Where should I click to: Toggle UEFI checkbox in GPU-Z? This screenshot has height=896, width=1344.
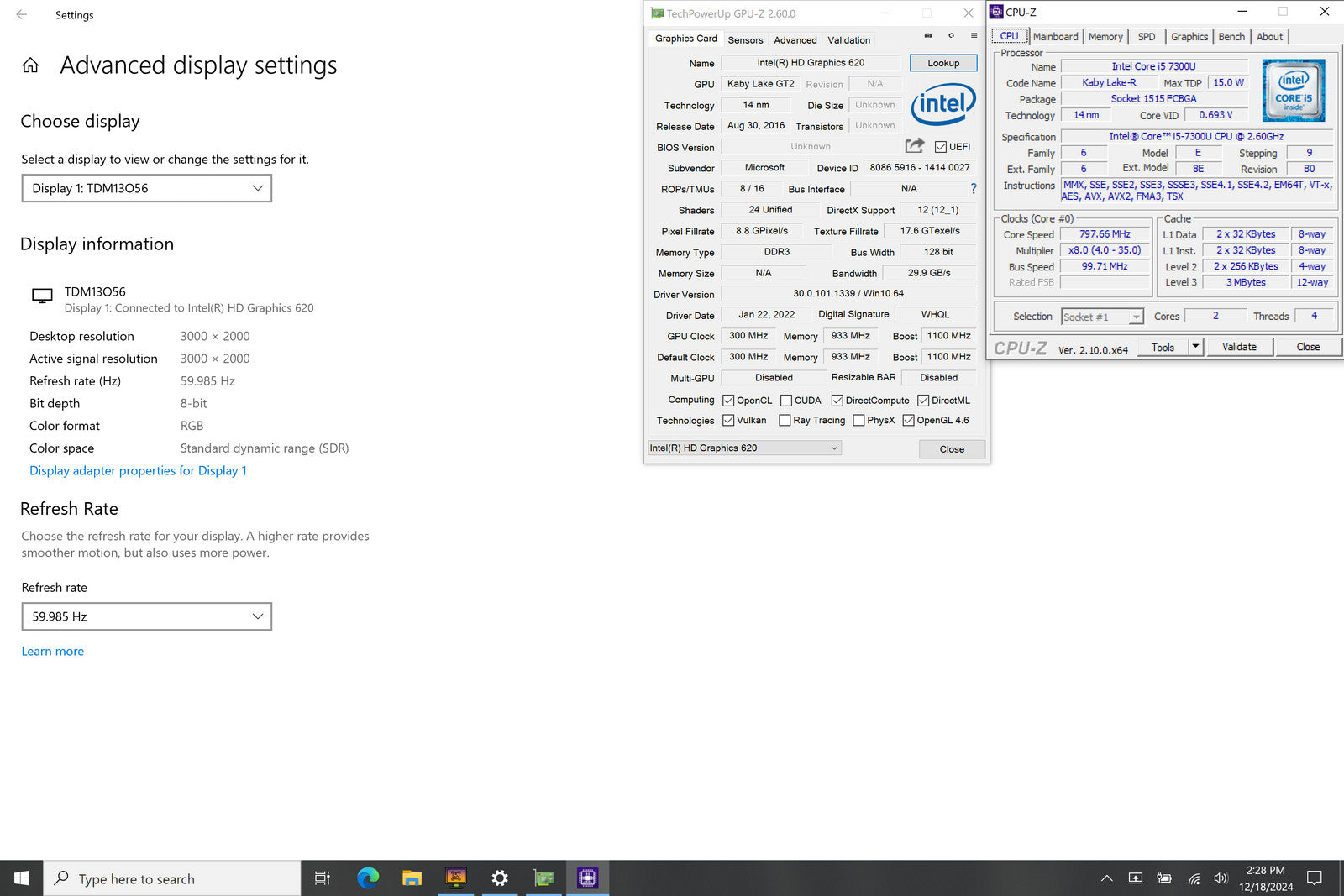(941, 147)
